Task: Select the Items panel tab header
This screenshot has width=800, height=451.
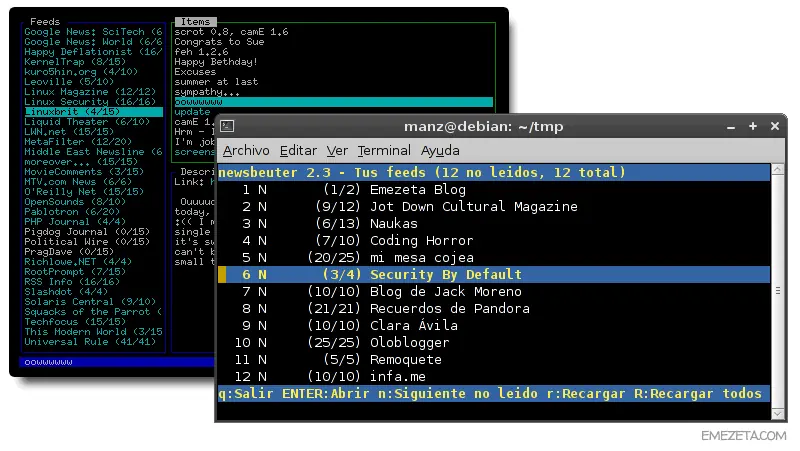Action: pyautogui.click(x=195, y=21)
